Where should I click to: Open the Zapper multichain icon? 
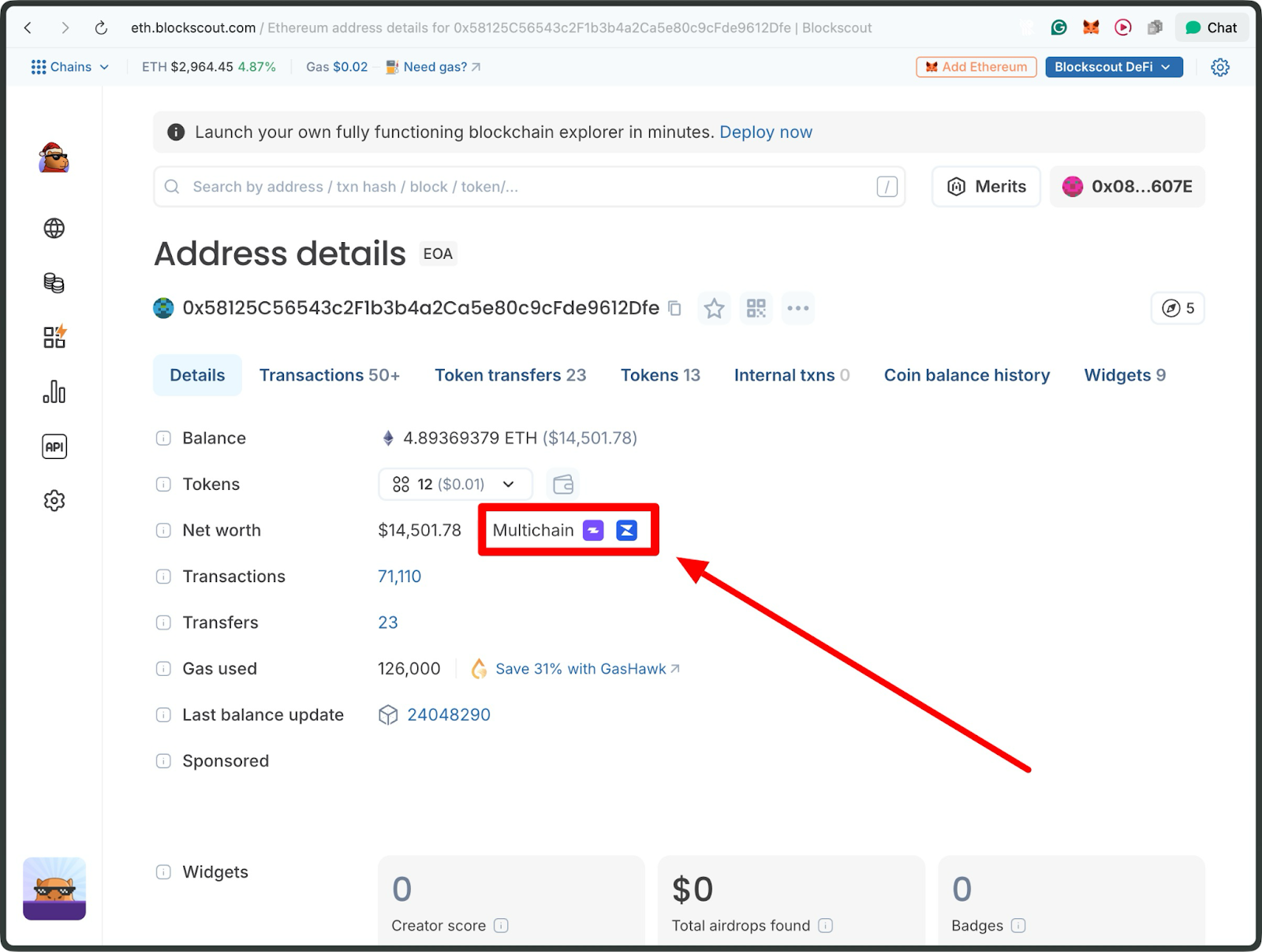[x=592, y=530]
